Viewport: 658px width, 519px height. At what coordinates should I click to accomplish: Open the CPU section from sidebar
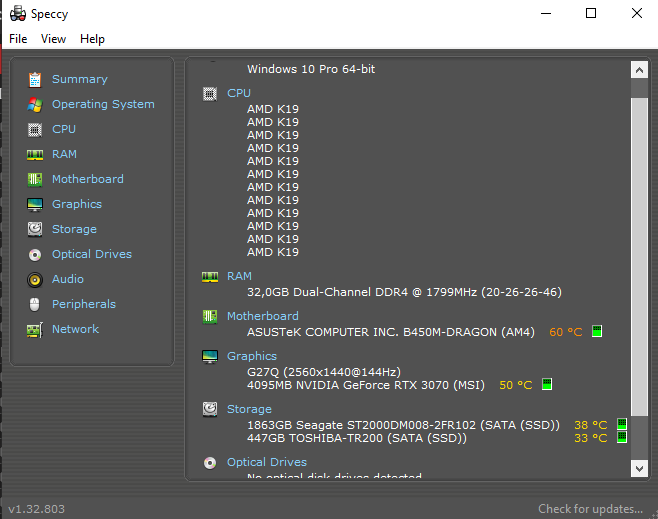point(64,129)
